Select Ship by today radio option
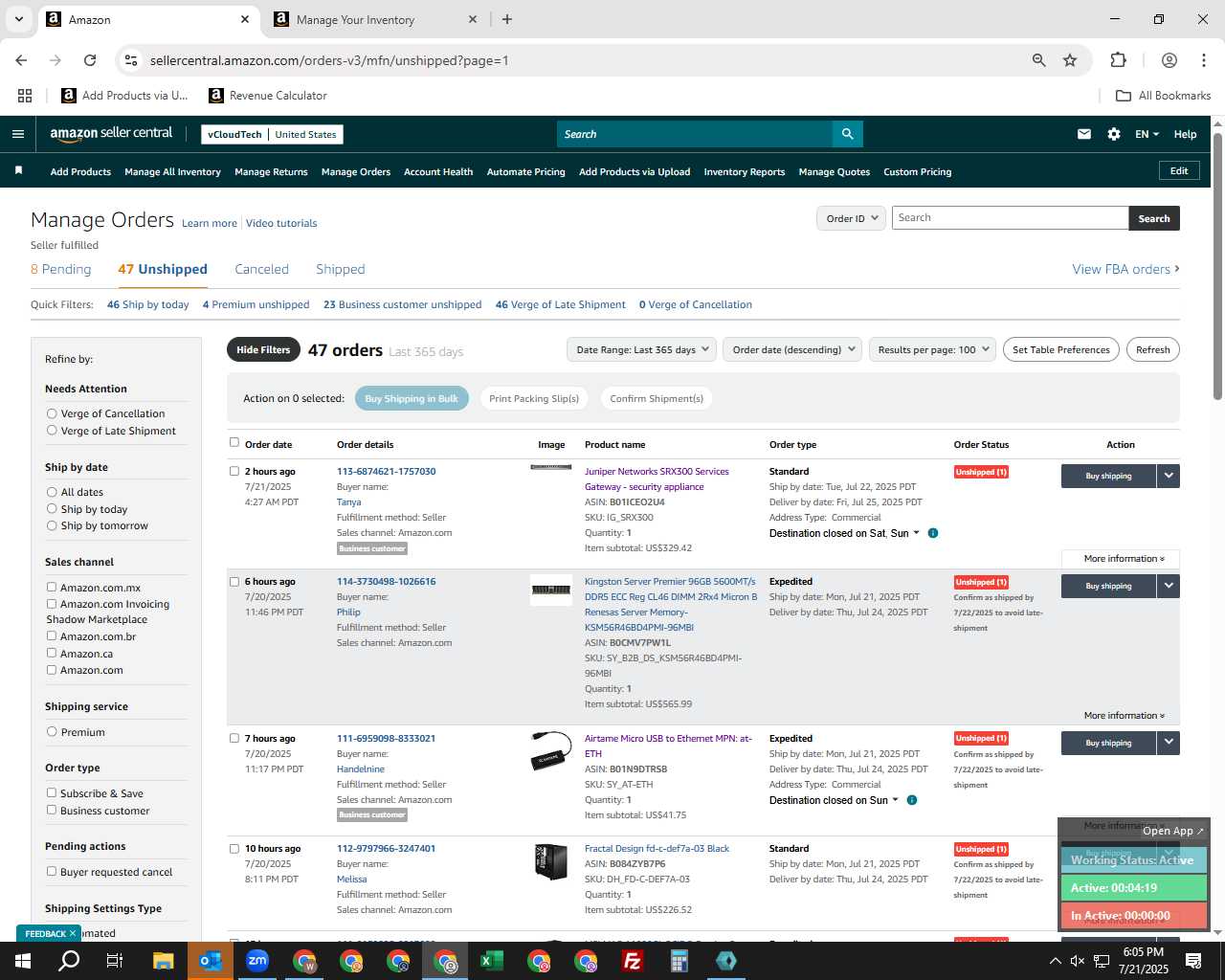This screenshot has height=980, width=1225. pos(52,509)
